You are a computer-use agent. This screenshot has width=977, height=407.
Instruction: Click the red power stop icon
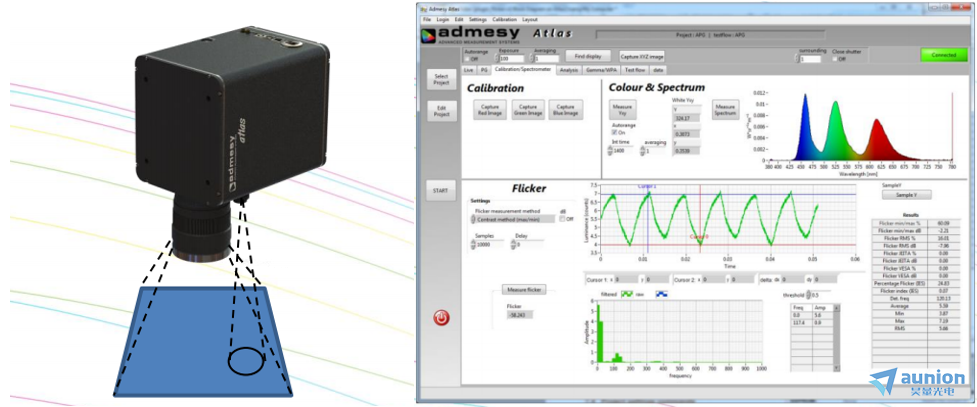pyautogui.click(x=441, y=318)
